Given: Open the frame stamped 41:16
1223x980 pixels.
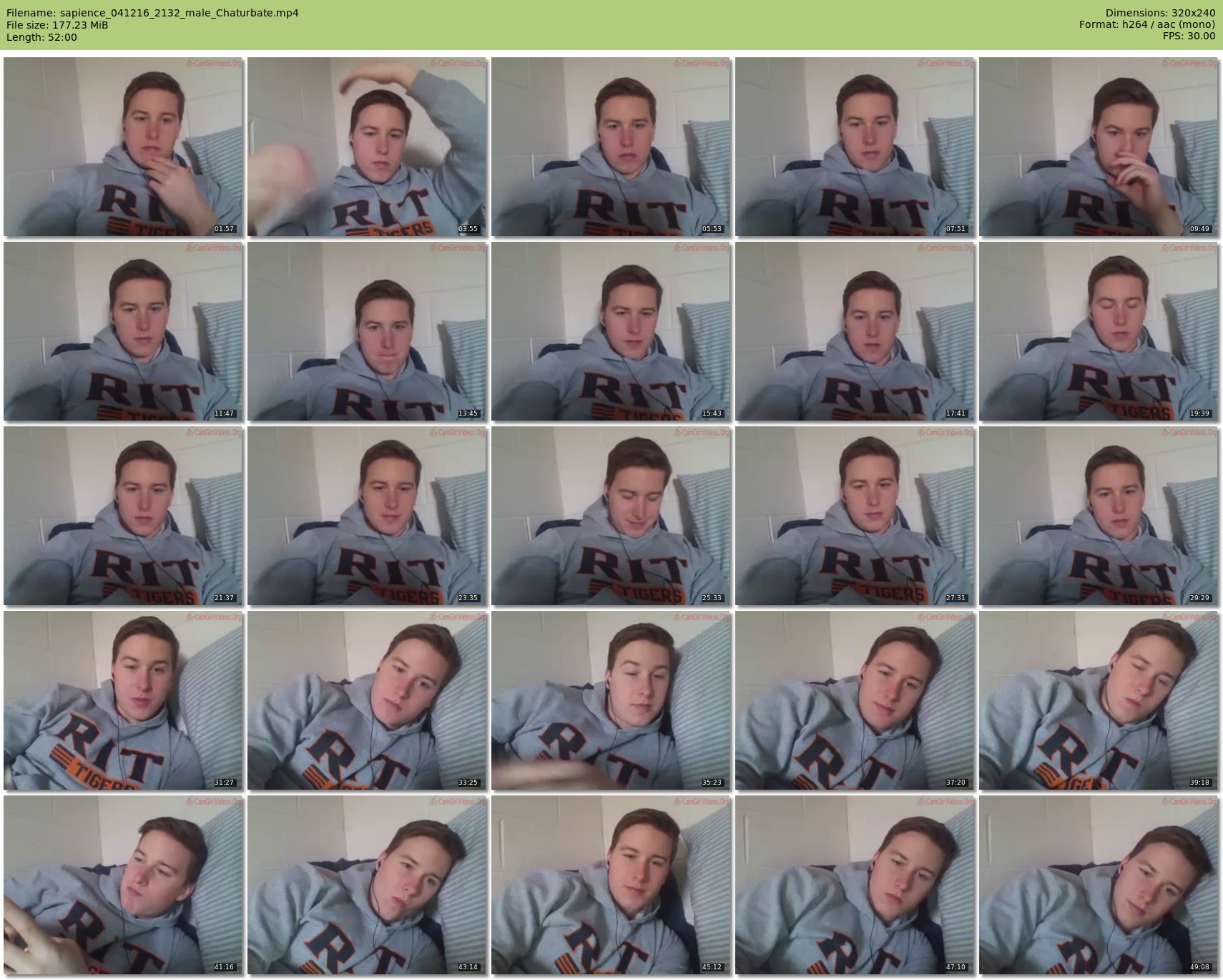Looking at the screenshot, I should coord(123,885).
